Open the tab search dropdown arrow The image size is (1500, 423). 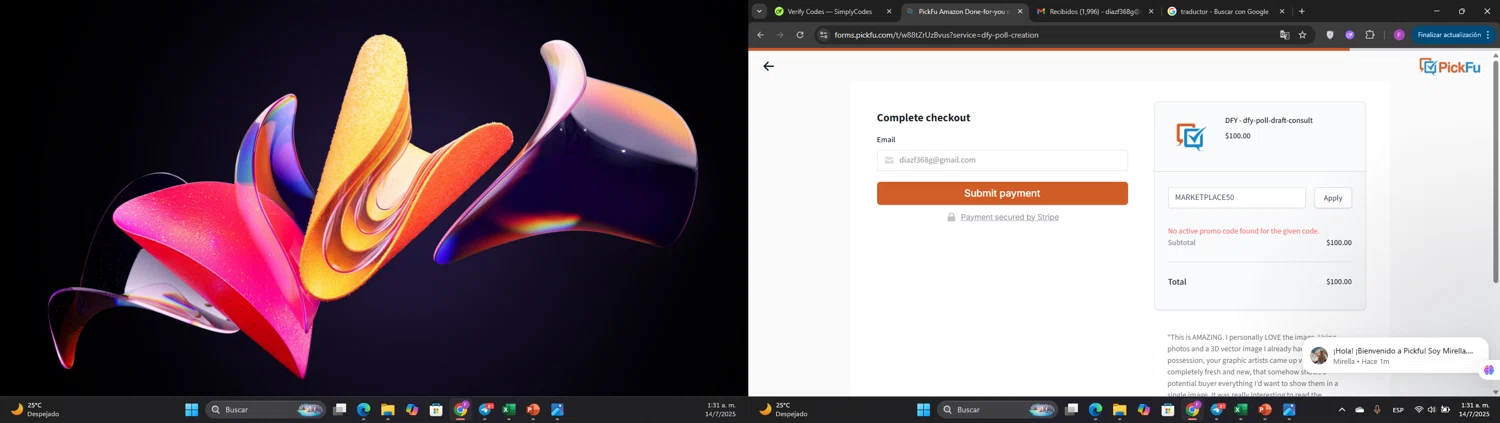tap(759, 12)
